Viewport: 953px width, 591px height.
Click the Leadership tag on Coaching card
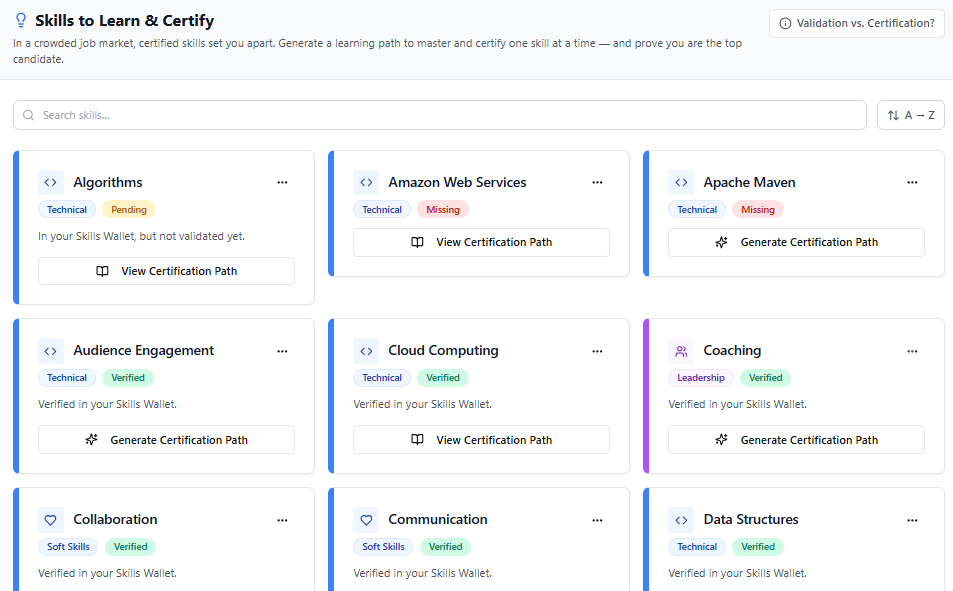700,378
